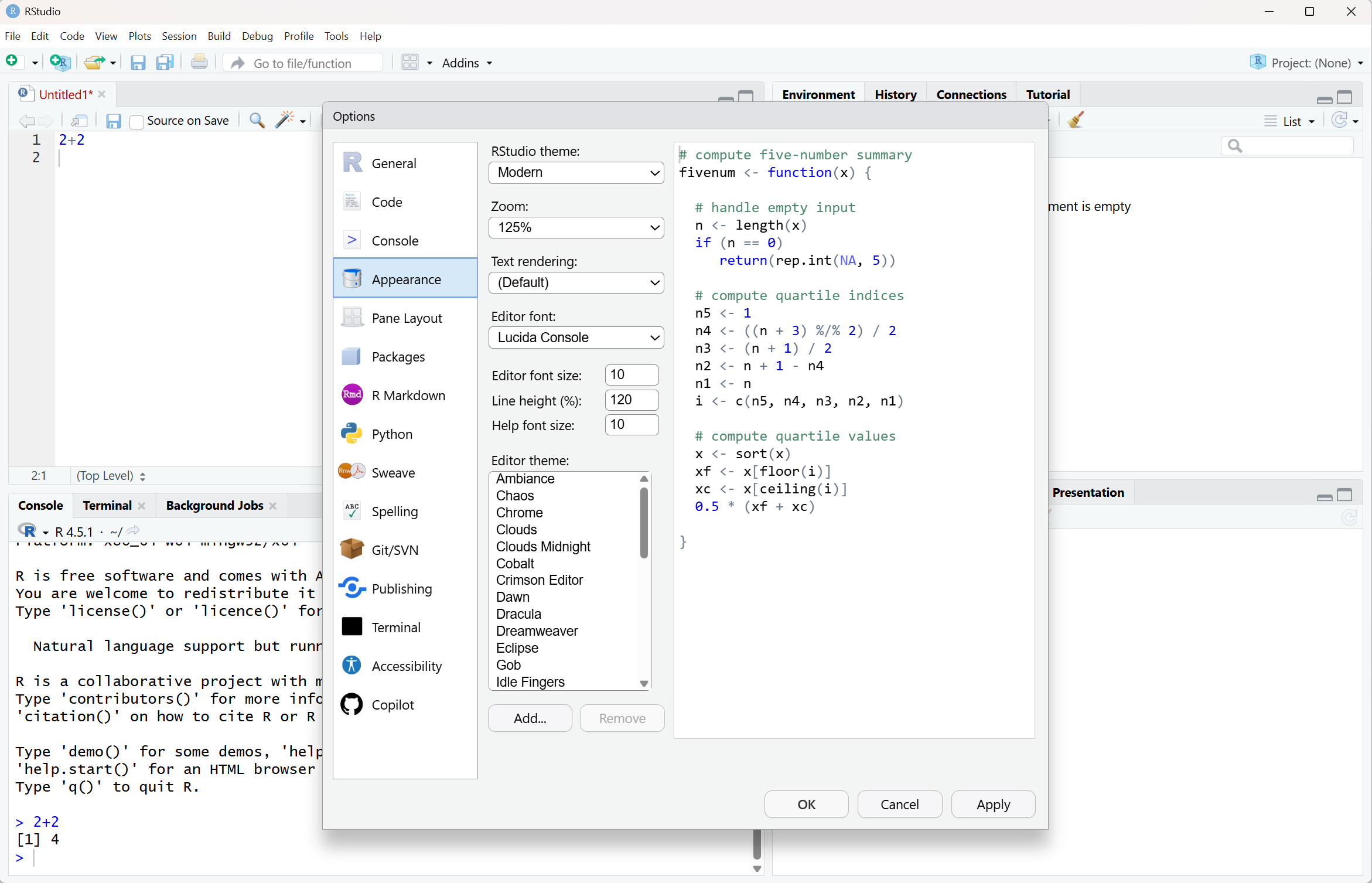1372x883 pixels.
Task: Click the New File plus icon
Action: [13, 62]
